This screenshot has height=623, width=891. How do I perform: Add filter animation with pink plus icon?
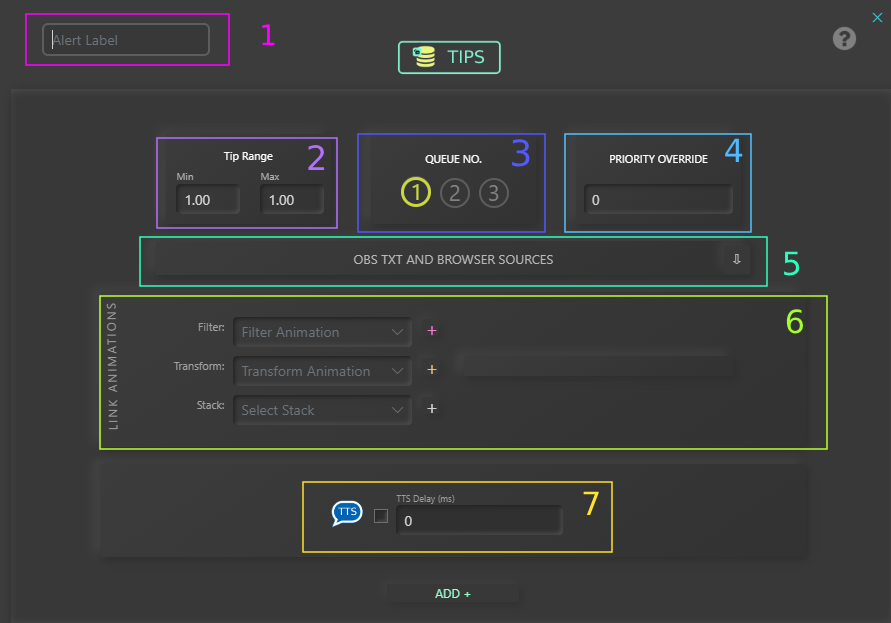(x=432, y=331)
